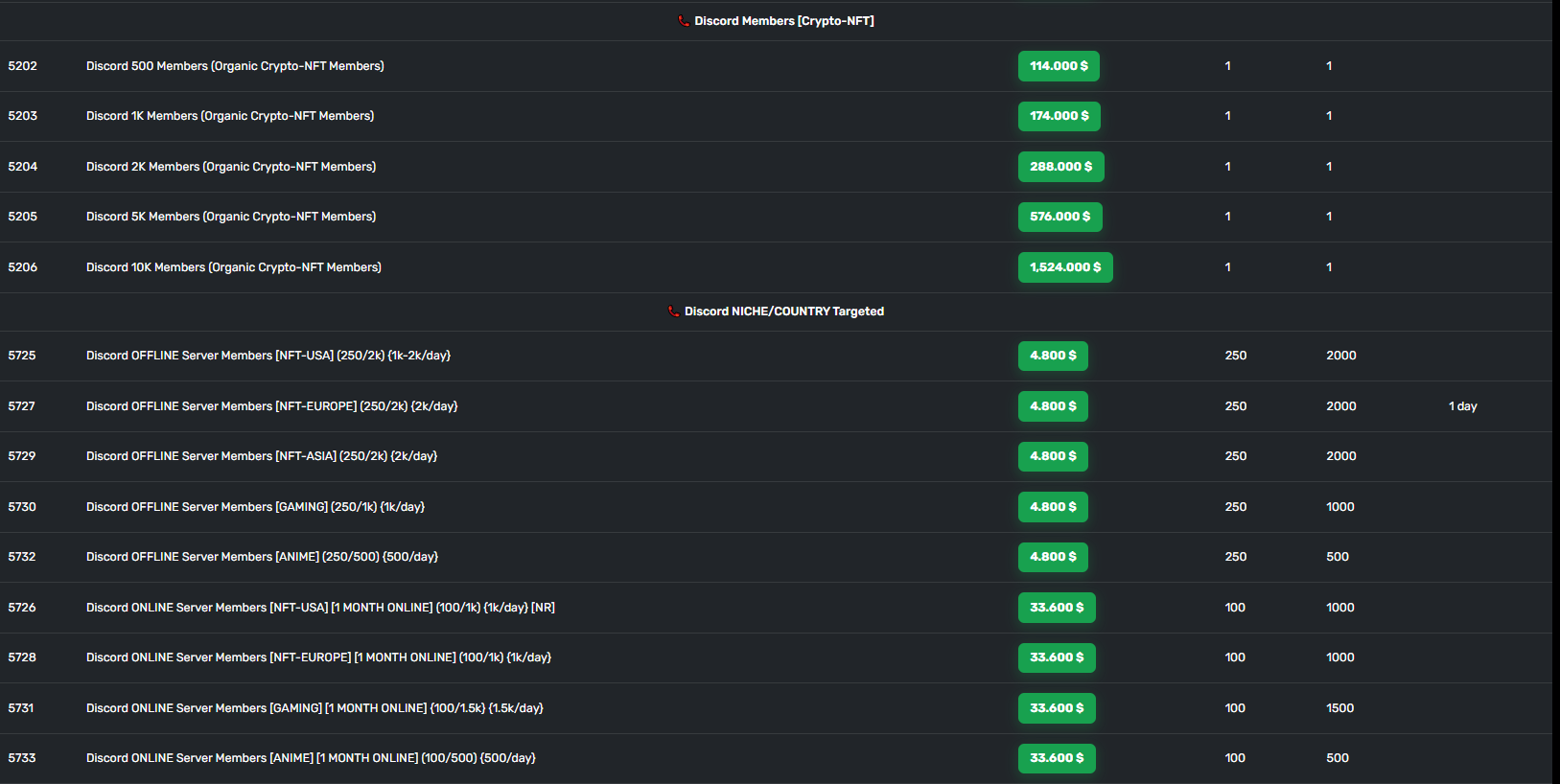
Task: Select Discord ONLINE Server Members [NFT-EUROPE] row text
Action: pos(318,657)
